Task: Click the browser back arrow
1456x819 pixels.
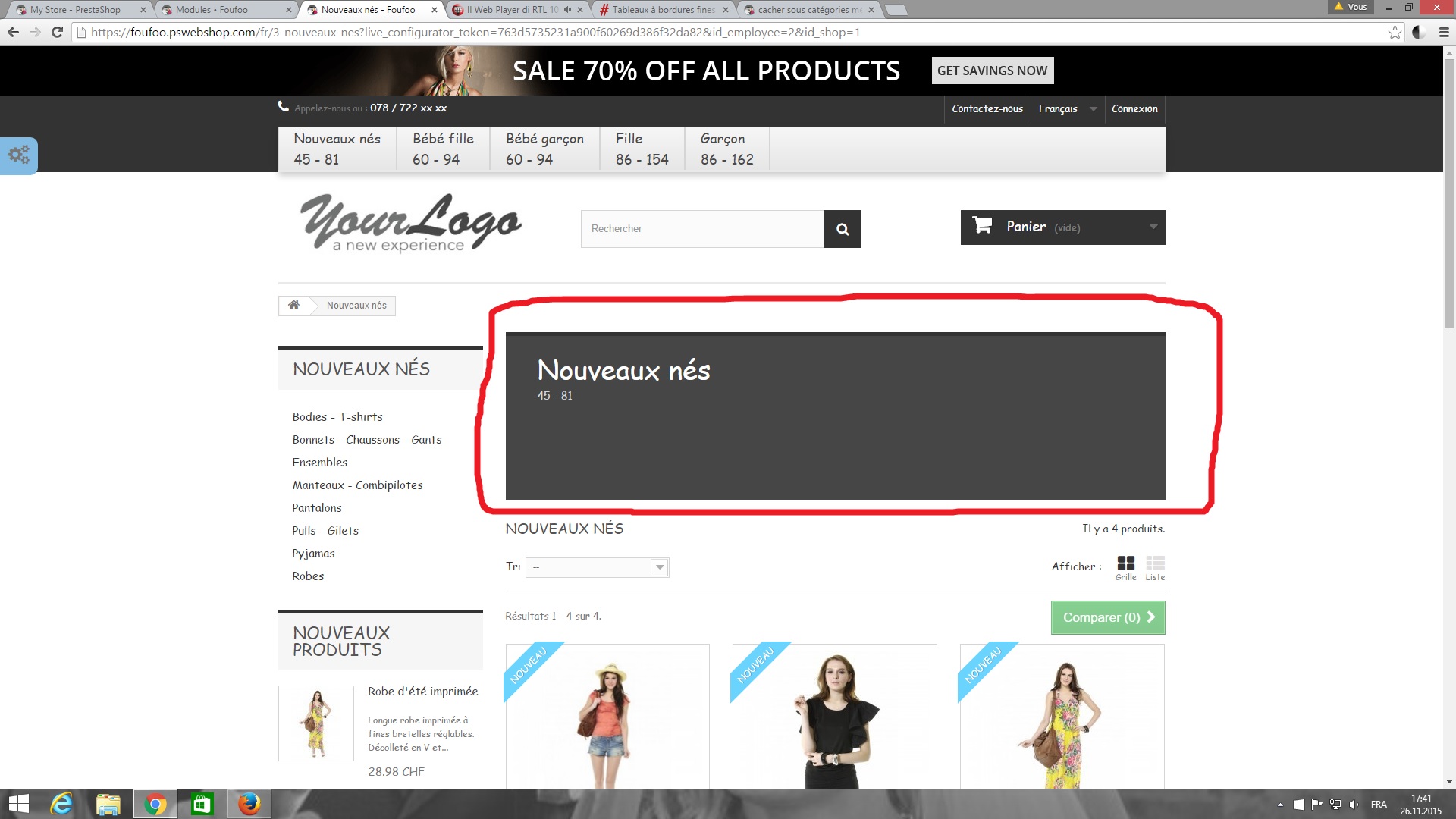Action: click(x=13, y=32)
